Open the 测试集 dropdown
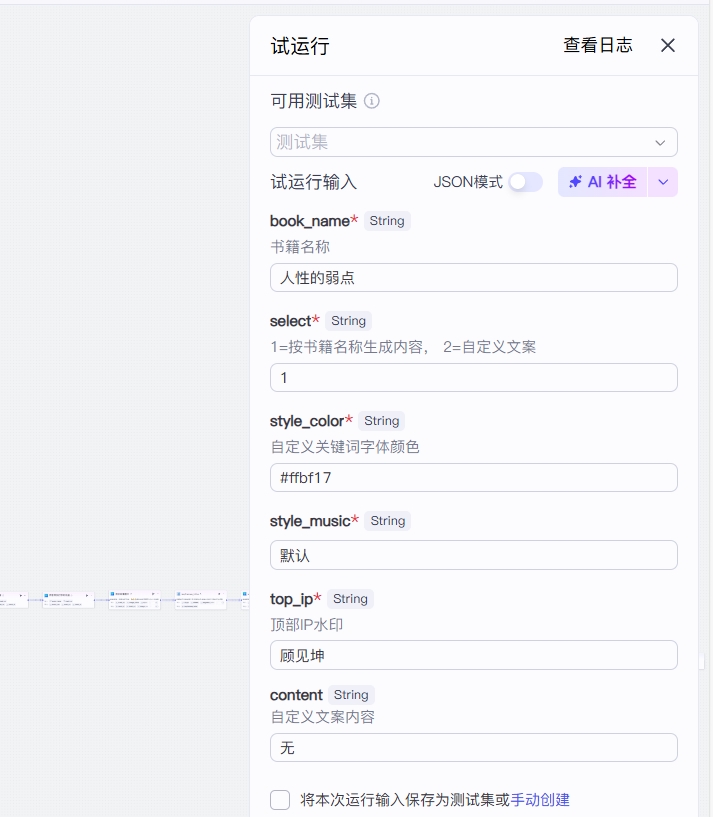The image size is (713, 817). pyautogui.click(x=460, y=142)
